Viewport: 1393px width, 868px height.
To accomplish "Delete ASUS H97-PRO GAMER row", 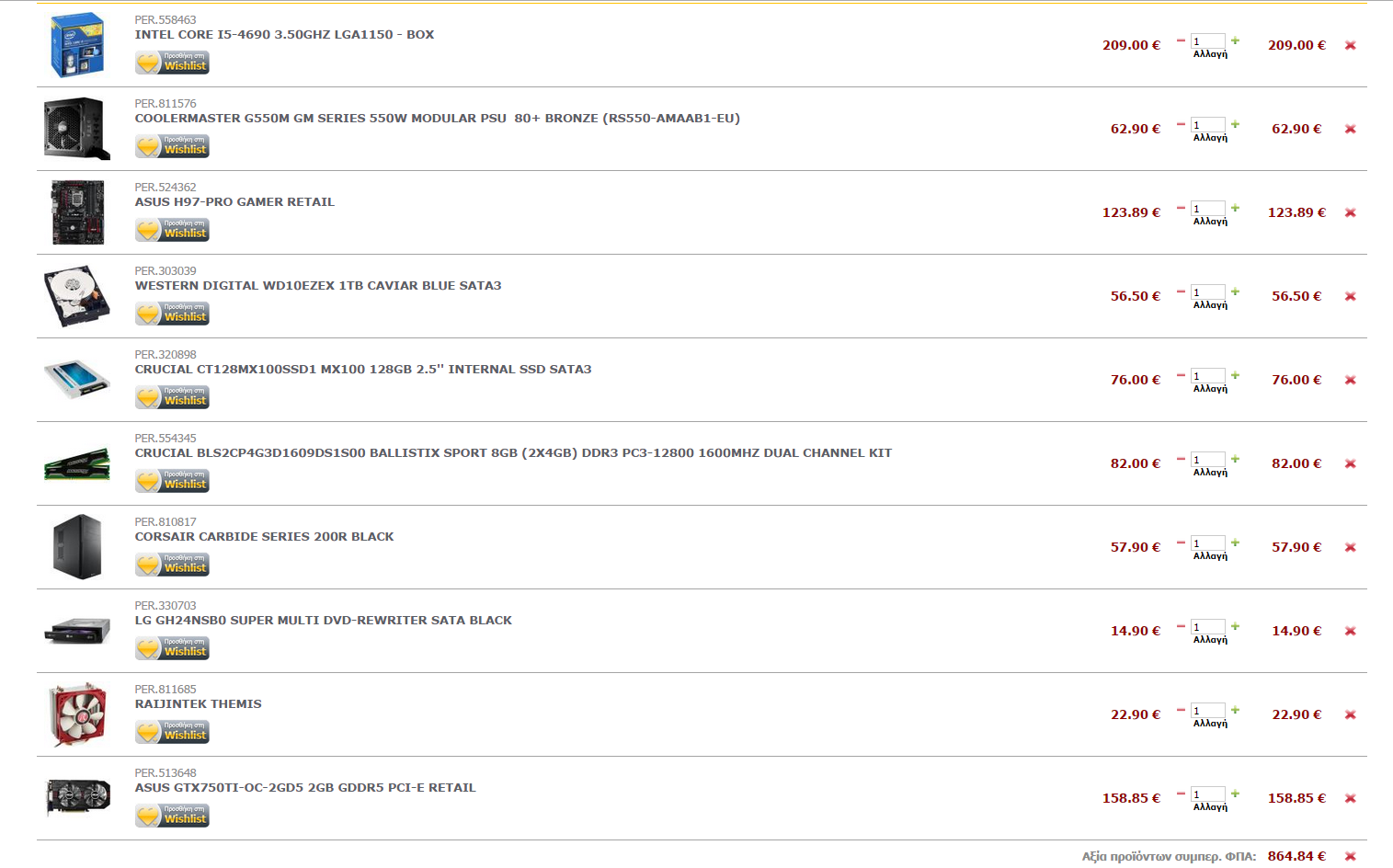I will coord(1350,212).
